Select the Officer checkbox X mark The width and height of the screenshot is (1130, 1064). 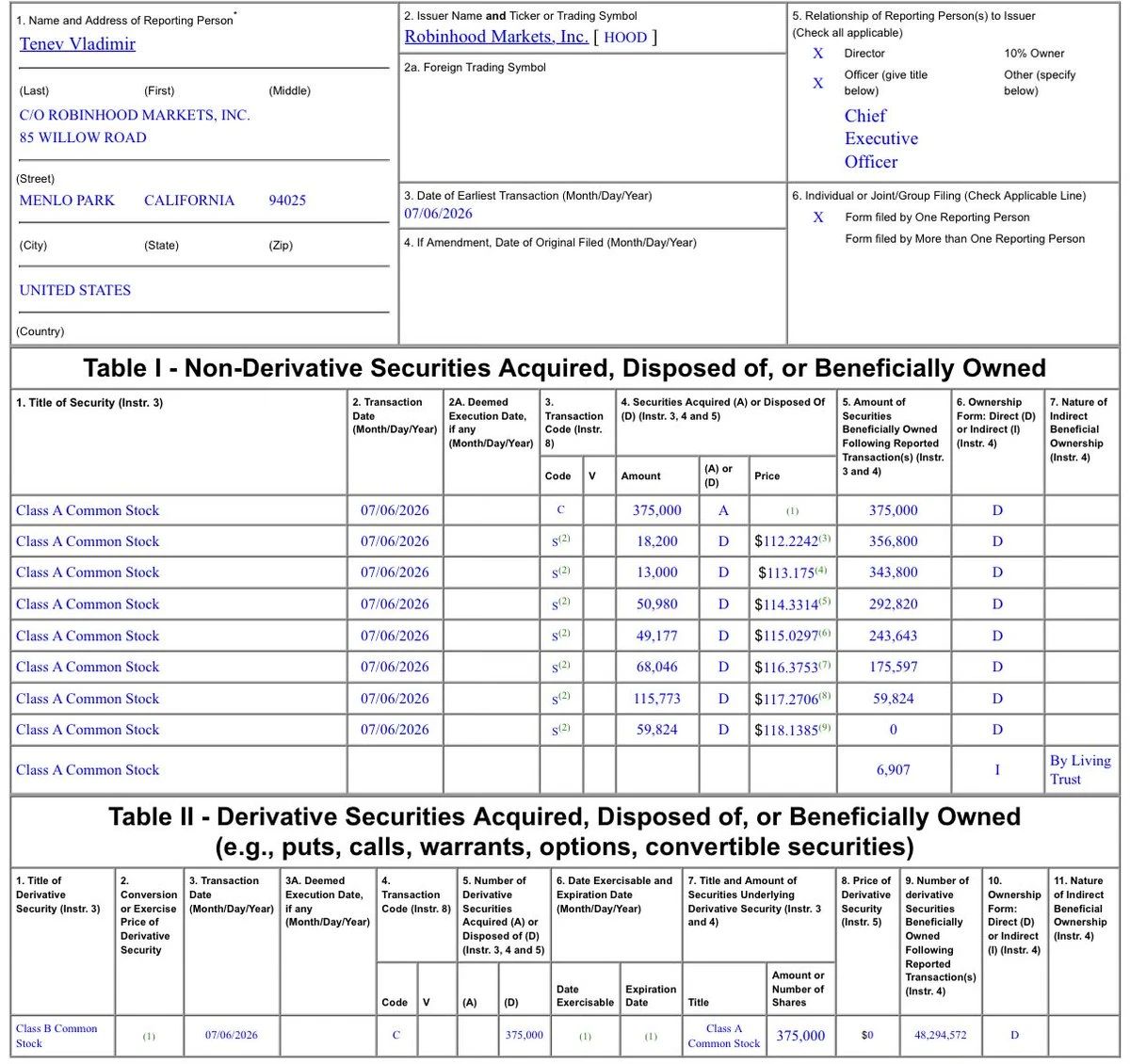coord(818,83)
